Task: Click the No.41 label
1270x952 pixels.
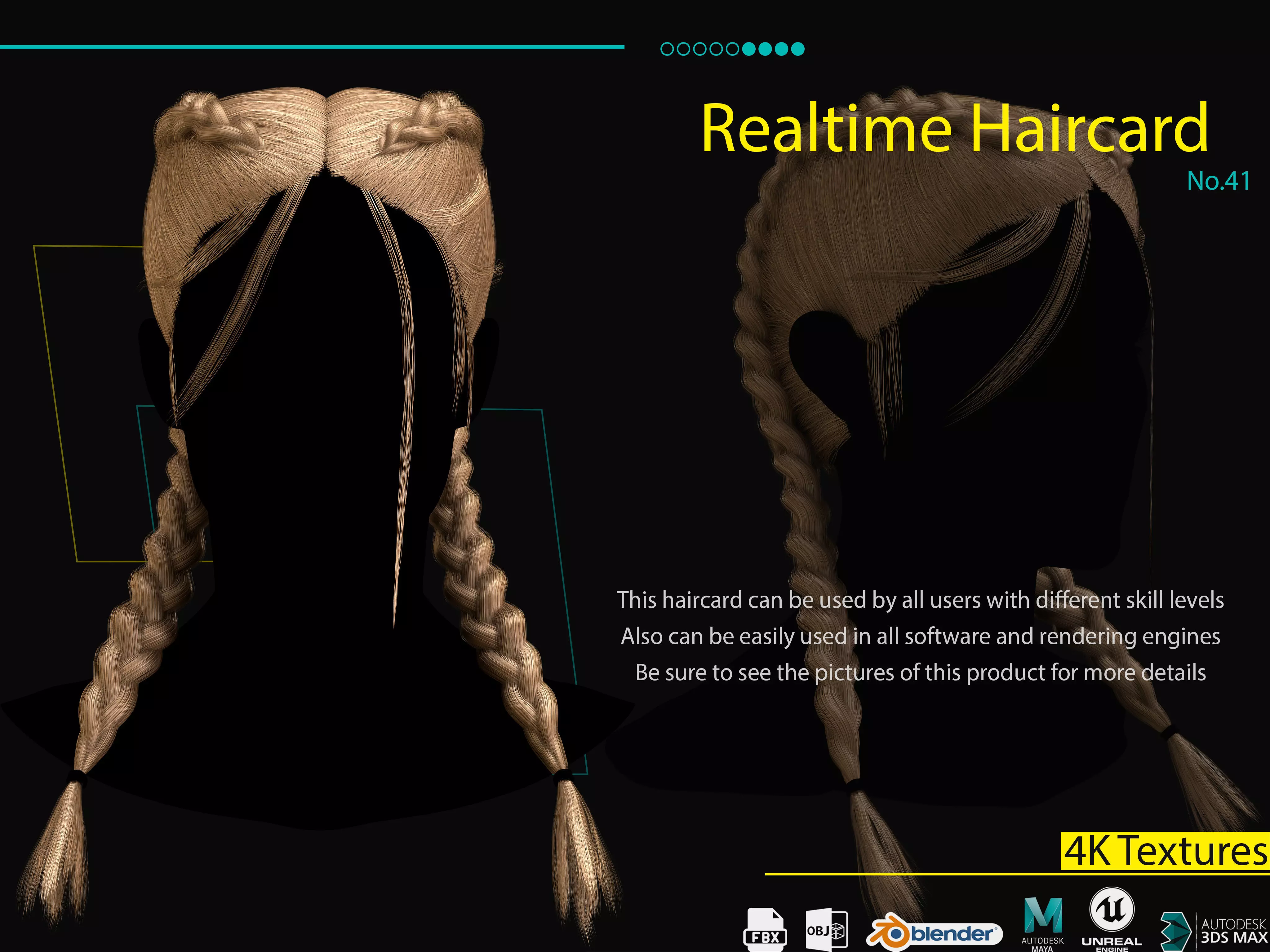Action: click(1218, 181)
